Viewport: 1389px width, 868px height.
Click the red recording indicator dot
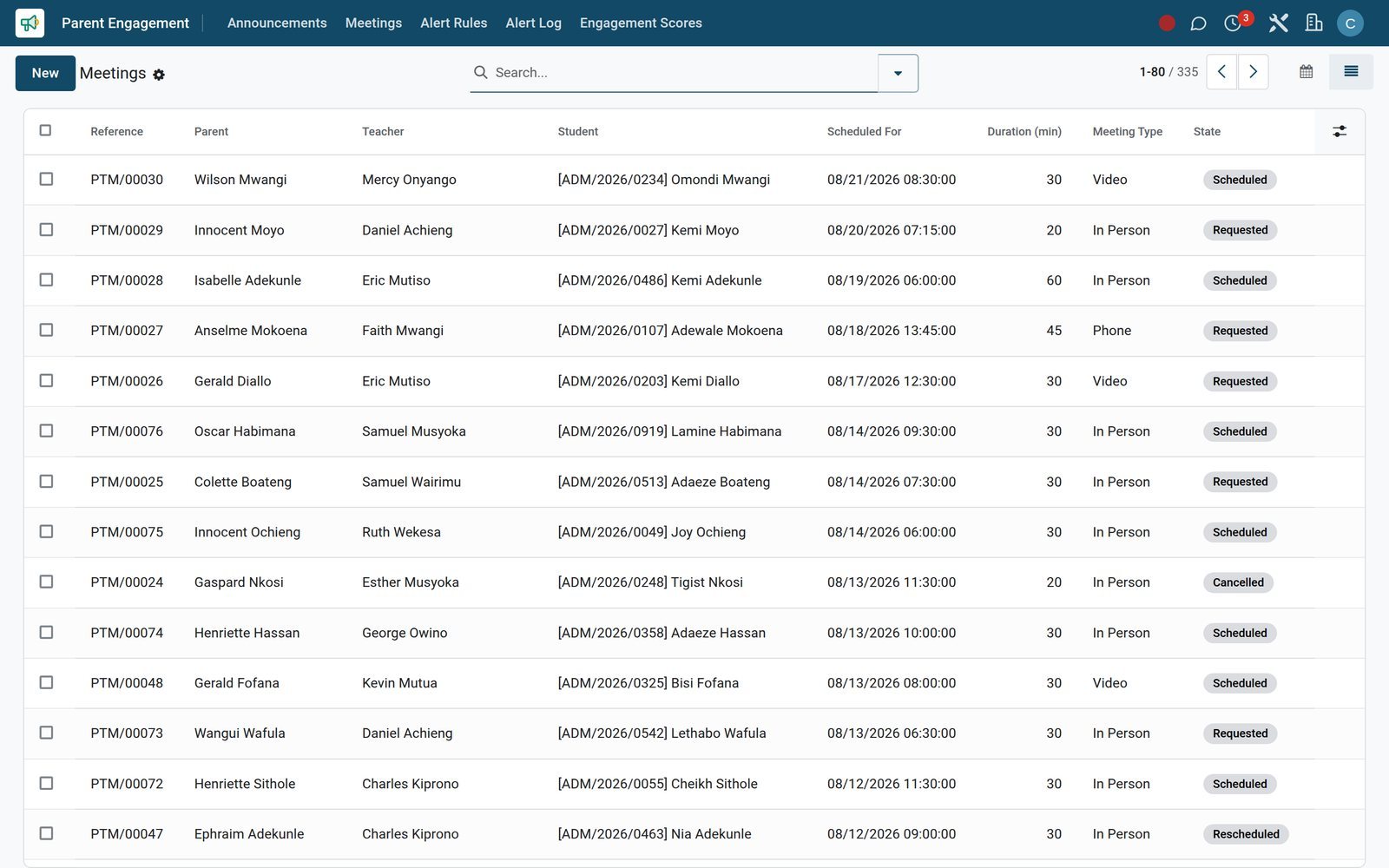click(1167, 23)
